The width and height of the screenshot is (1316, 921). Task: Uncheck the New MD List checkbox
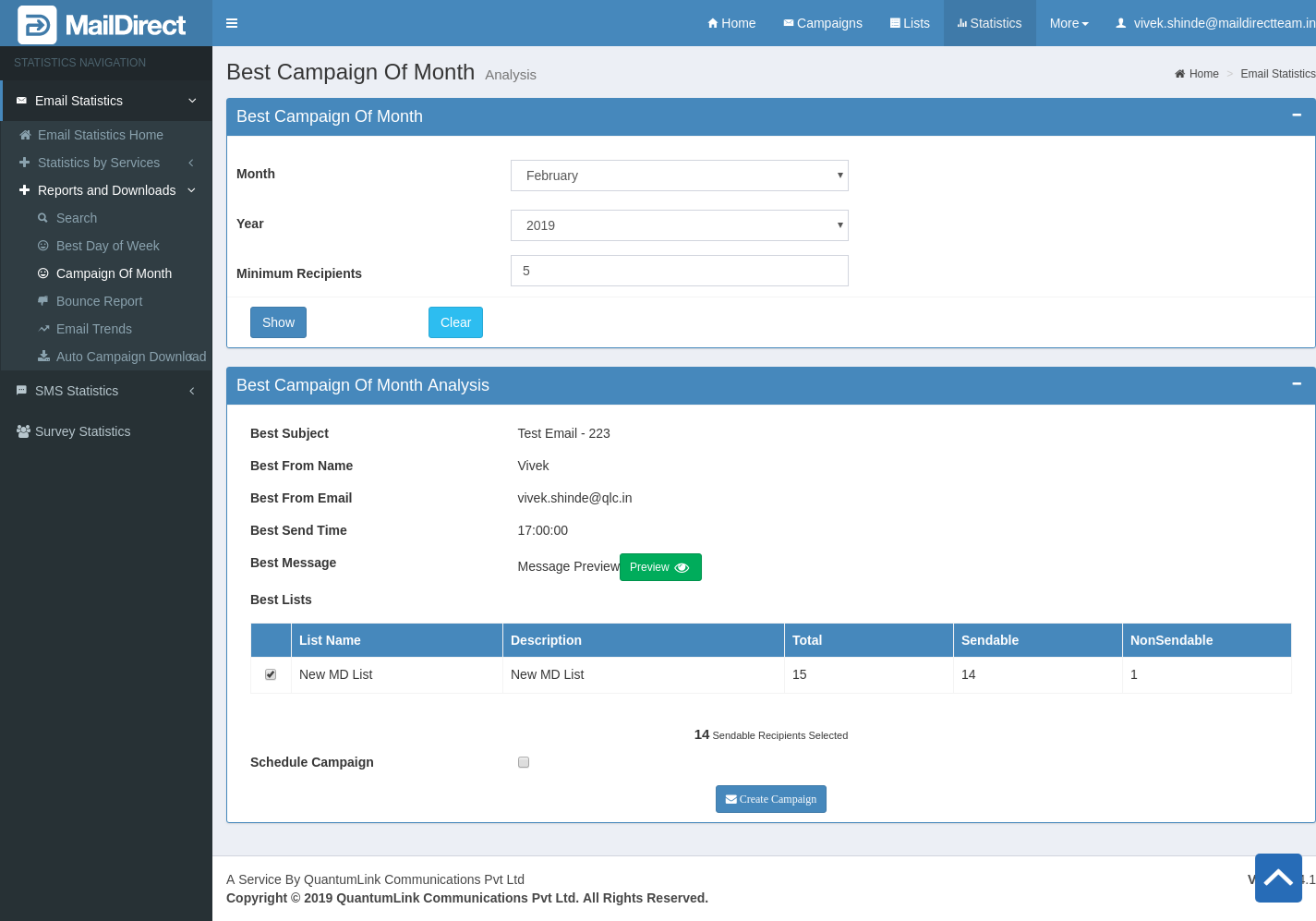[271, 674]
